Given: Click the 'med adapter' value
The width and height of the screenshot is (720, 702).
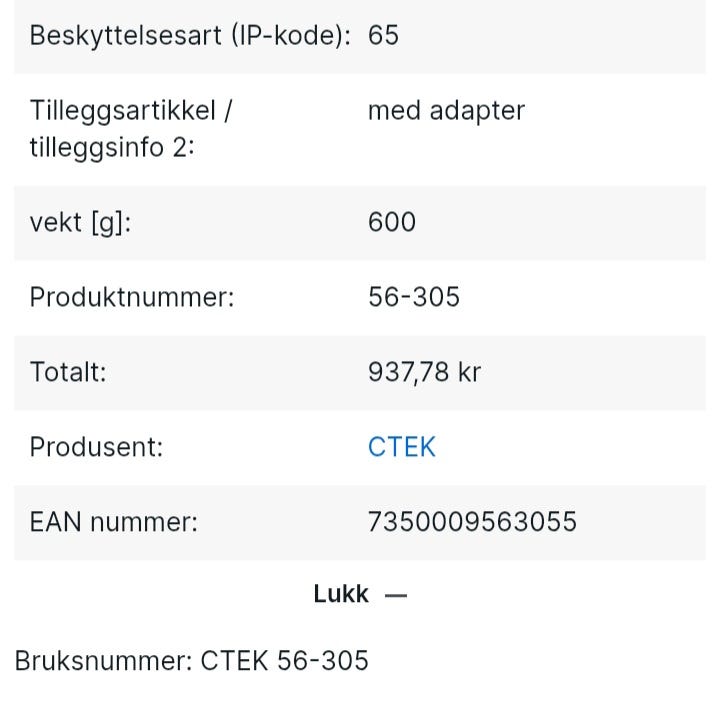Looking at the screenshot, I should point(446,110).
